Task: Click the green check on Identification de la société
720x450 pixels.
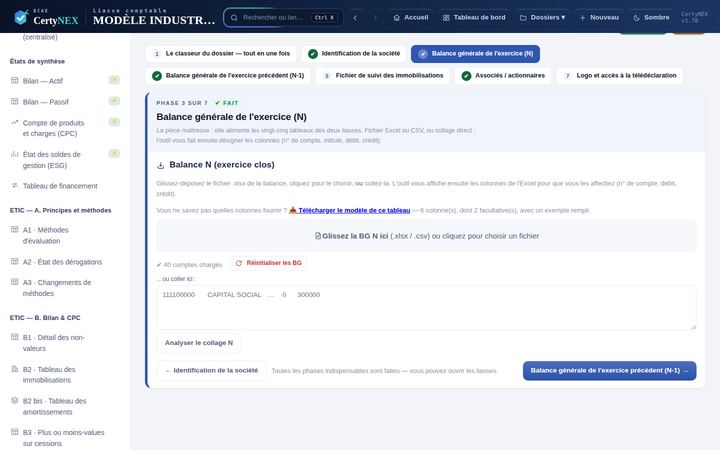Action: click(313, 54)
